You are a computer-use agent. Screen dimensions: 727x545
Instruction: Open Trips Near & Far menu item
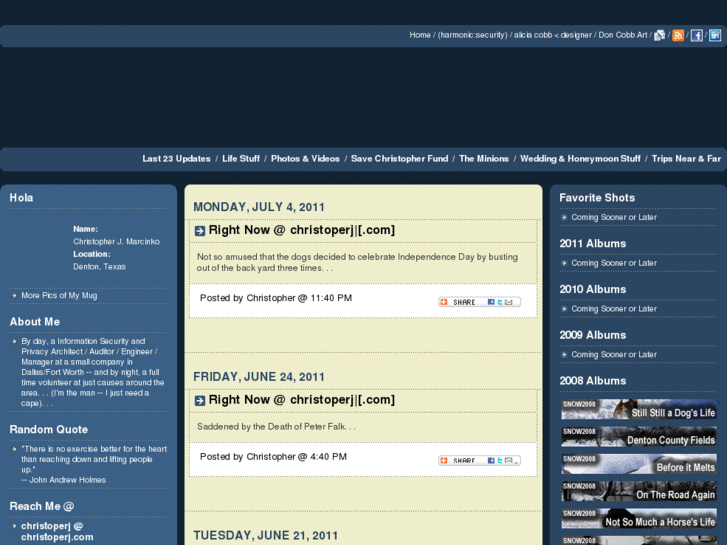coord(686,159)
